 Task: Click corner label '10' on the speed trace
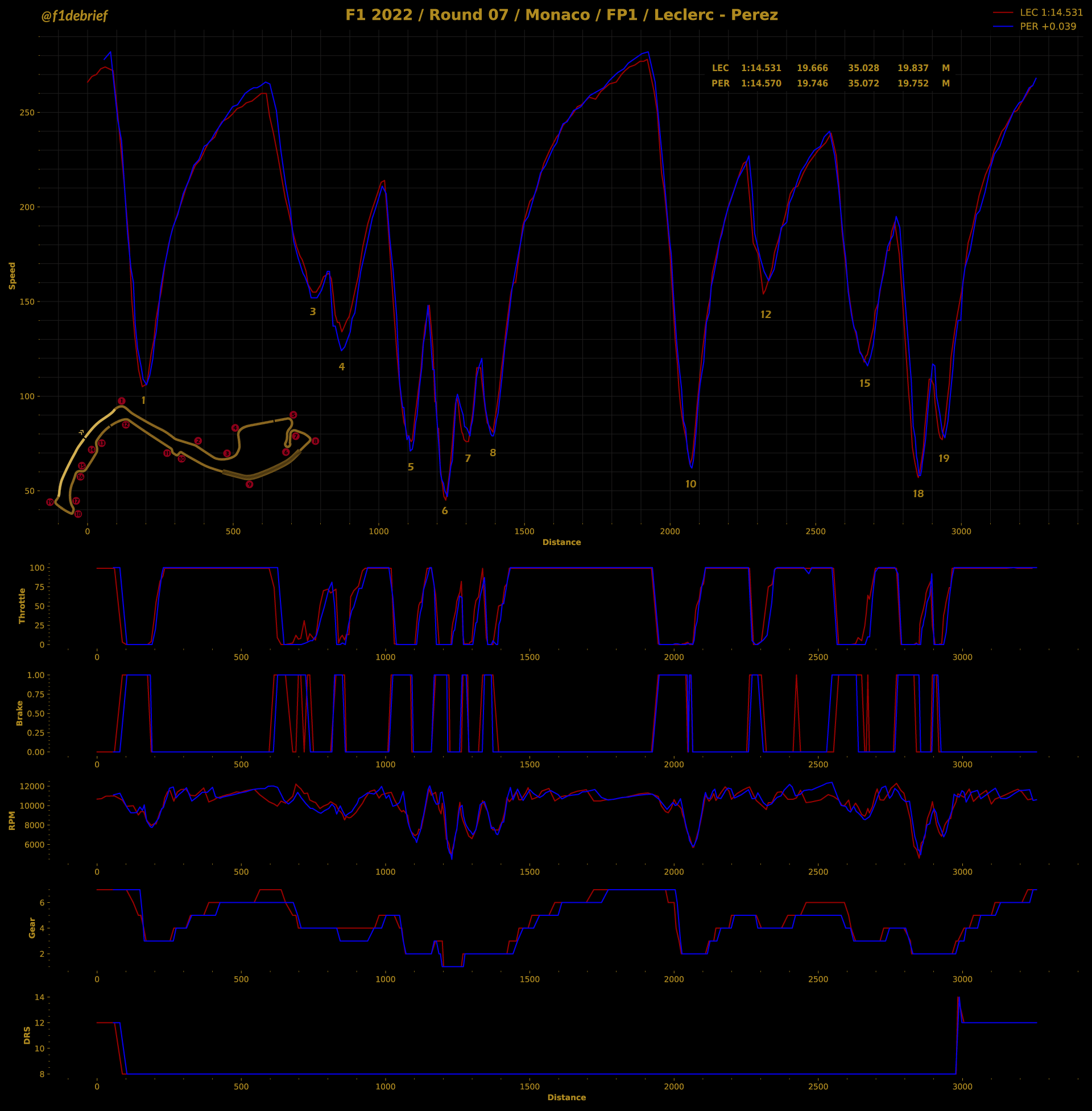click(690, 484)
